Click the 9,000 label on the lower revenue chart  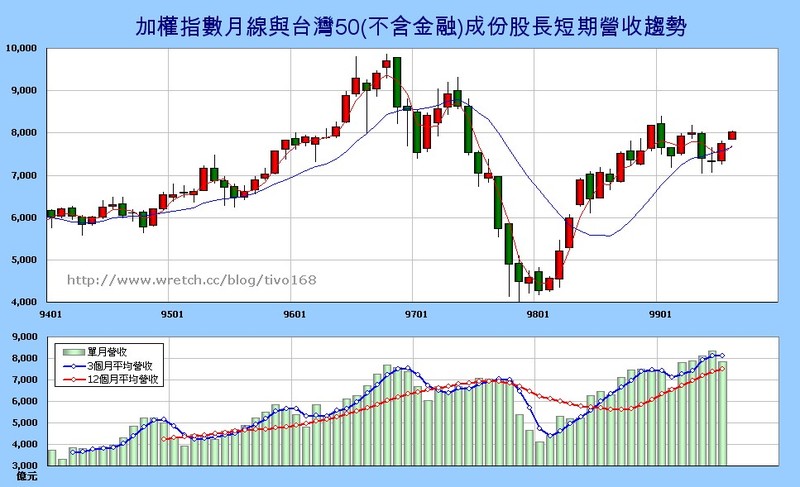click(24, 337)
